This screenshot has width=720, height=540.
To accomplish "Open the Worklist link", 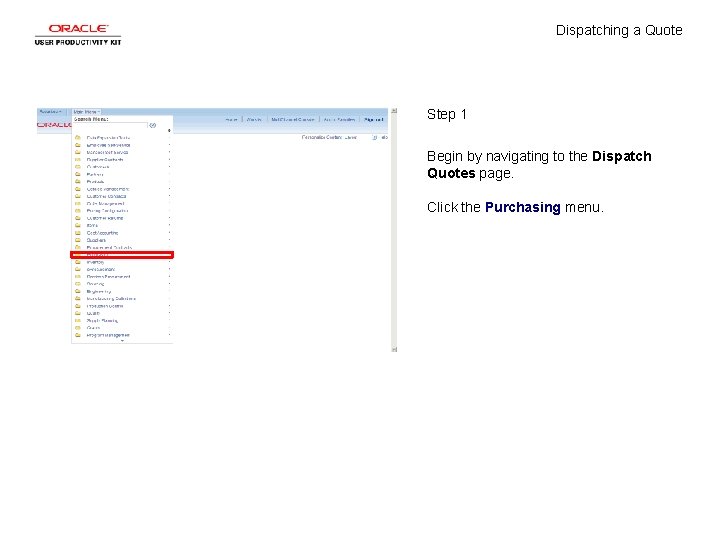I will pyautogui.click(x=254, y=119).
